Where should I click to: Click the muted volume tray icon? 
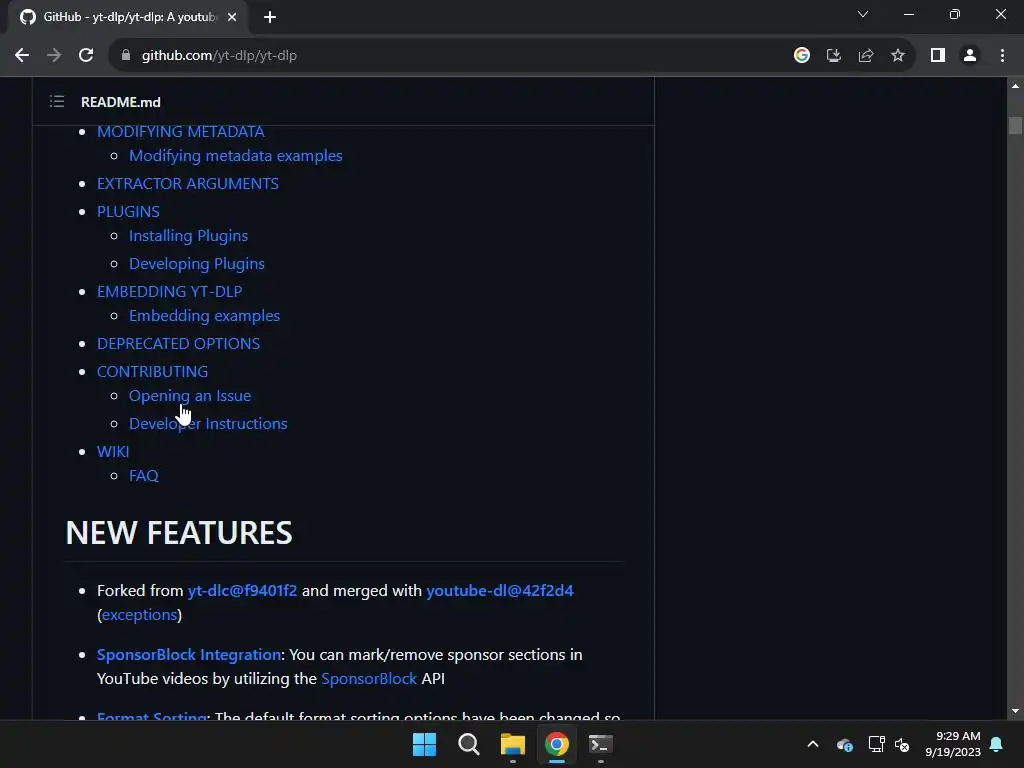click(902, 744)
